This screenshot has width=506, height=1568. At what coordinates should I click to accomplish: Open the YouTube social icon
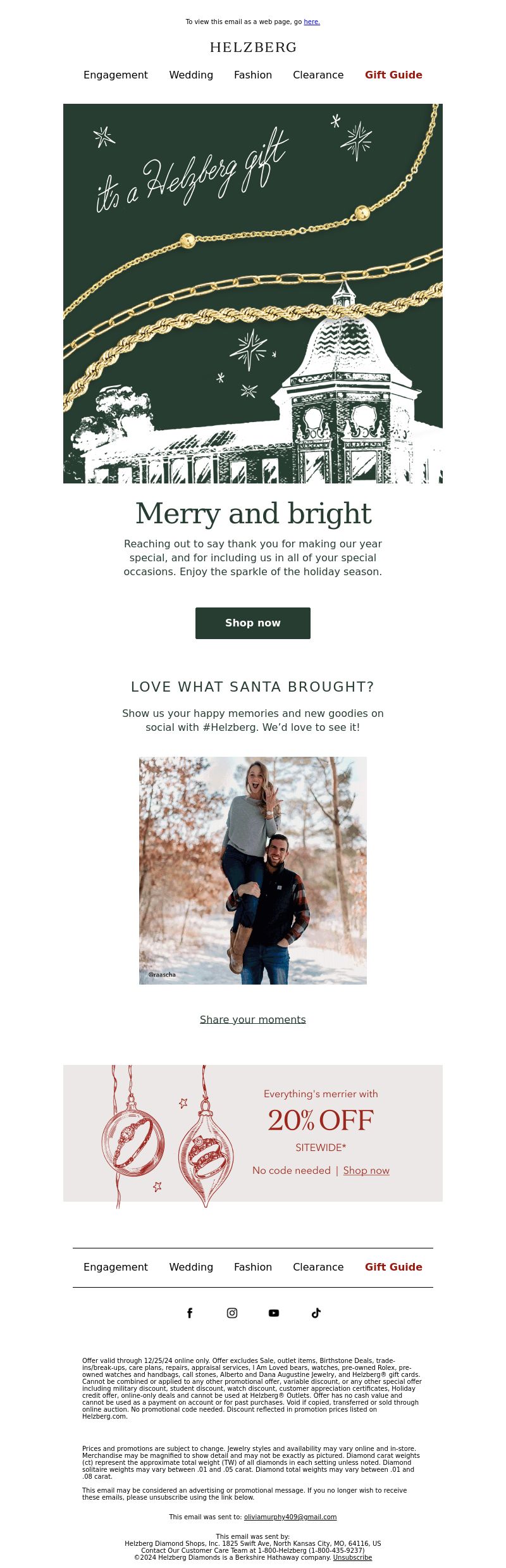tap(274, 1313)
